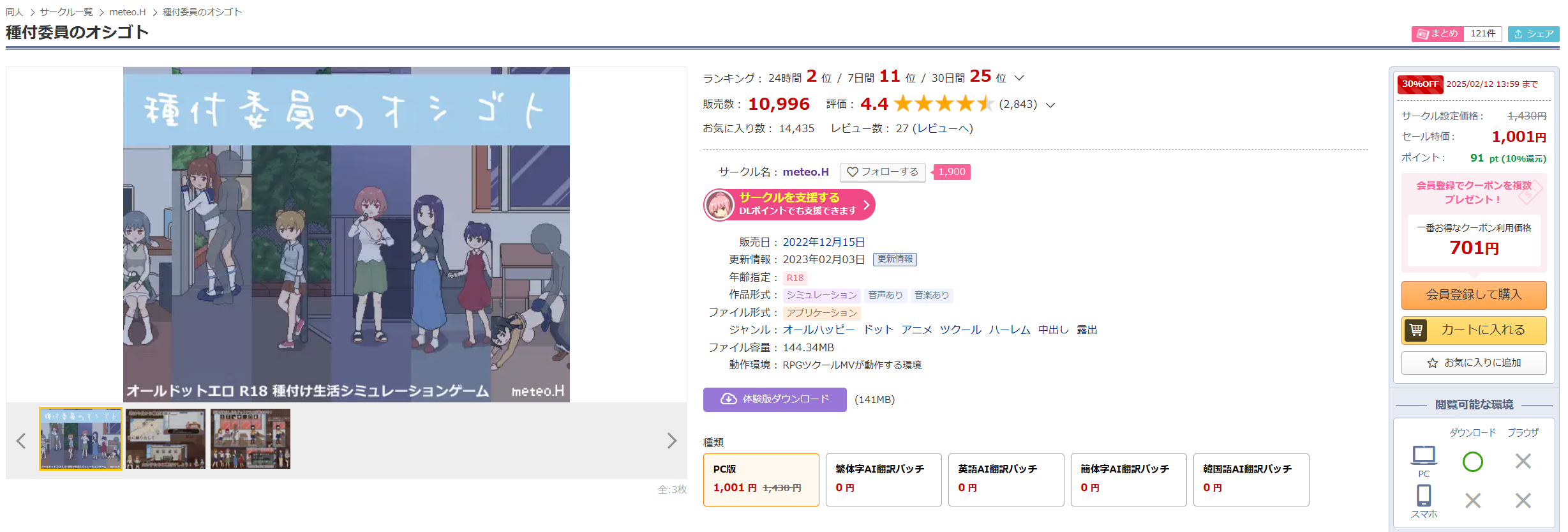The width and height of the screenshot is (1568, 532).
Task: Select the PC版 variant option
Action: [x=761, y=480]
